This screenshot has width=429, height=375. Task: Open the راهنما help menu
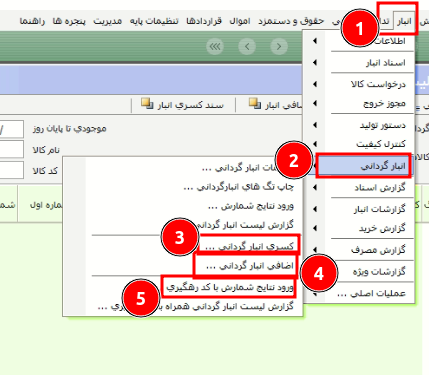pyautogui.click(x=32, y=21)
